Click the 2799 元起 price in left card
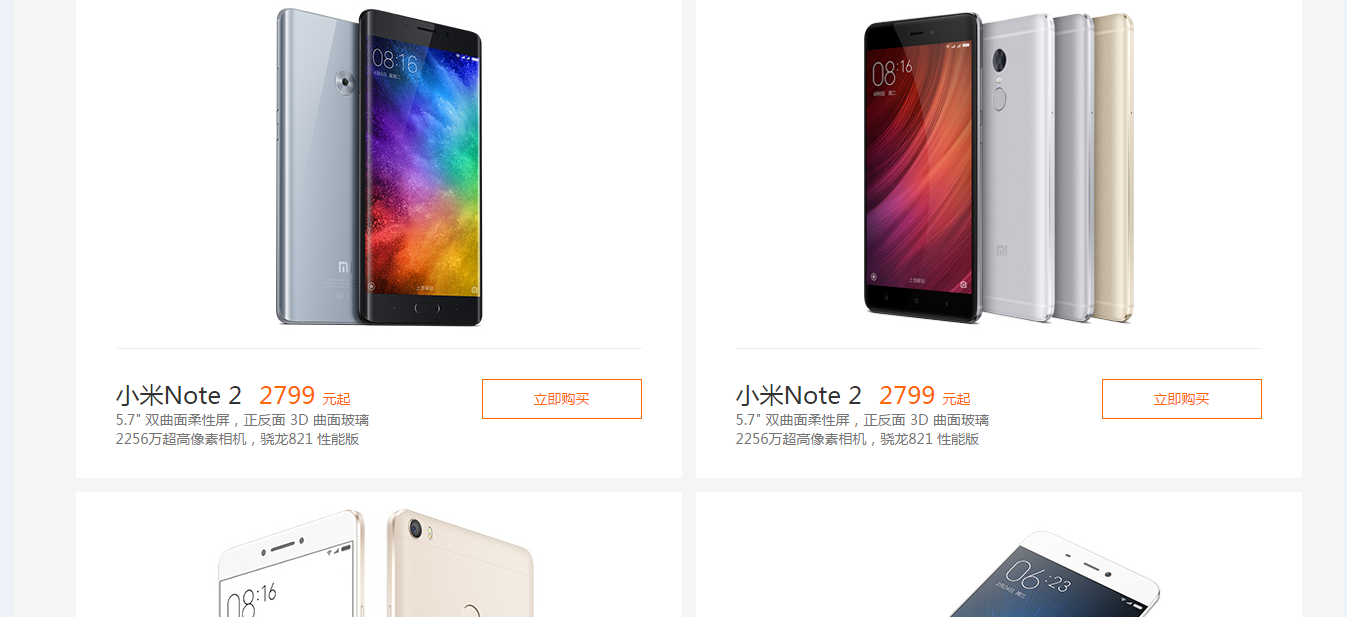 [x=305, y=396]
